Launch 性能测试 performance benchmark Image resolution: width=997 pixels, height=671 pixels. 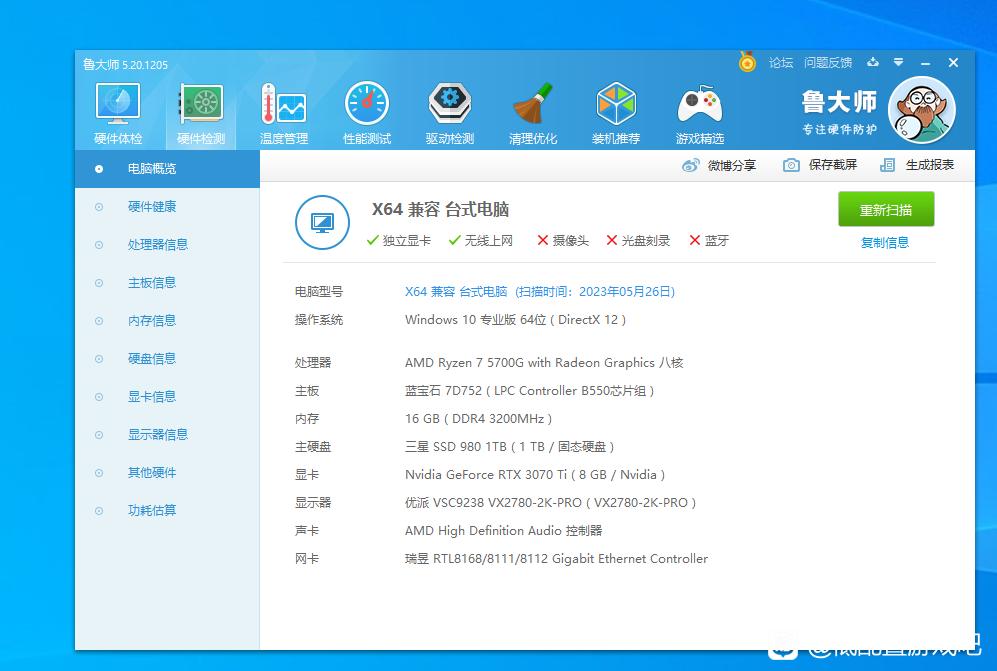[x=367, y=114]
